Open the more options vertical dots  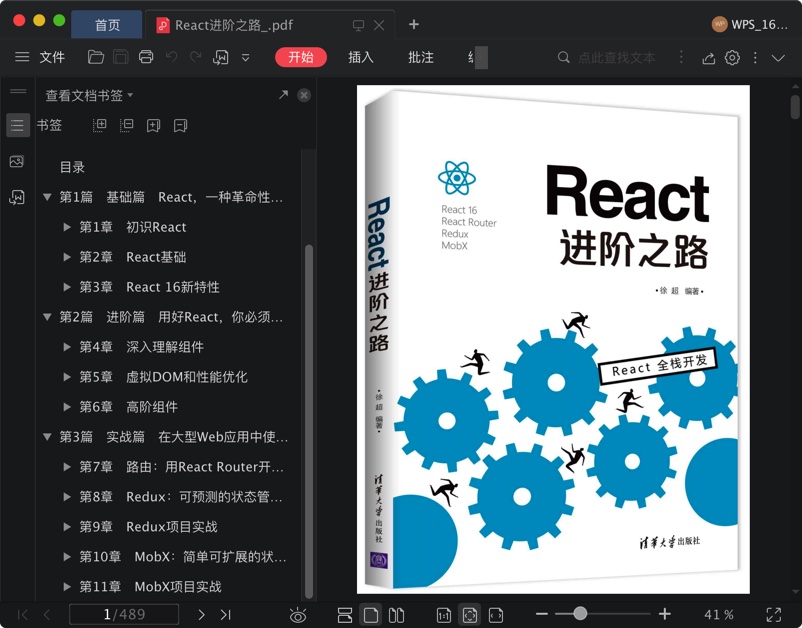pos(755,57)
